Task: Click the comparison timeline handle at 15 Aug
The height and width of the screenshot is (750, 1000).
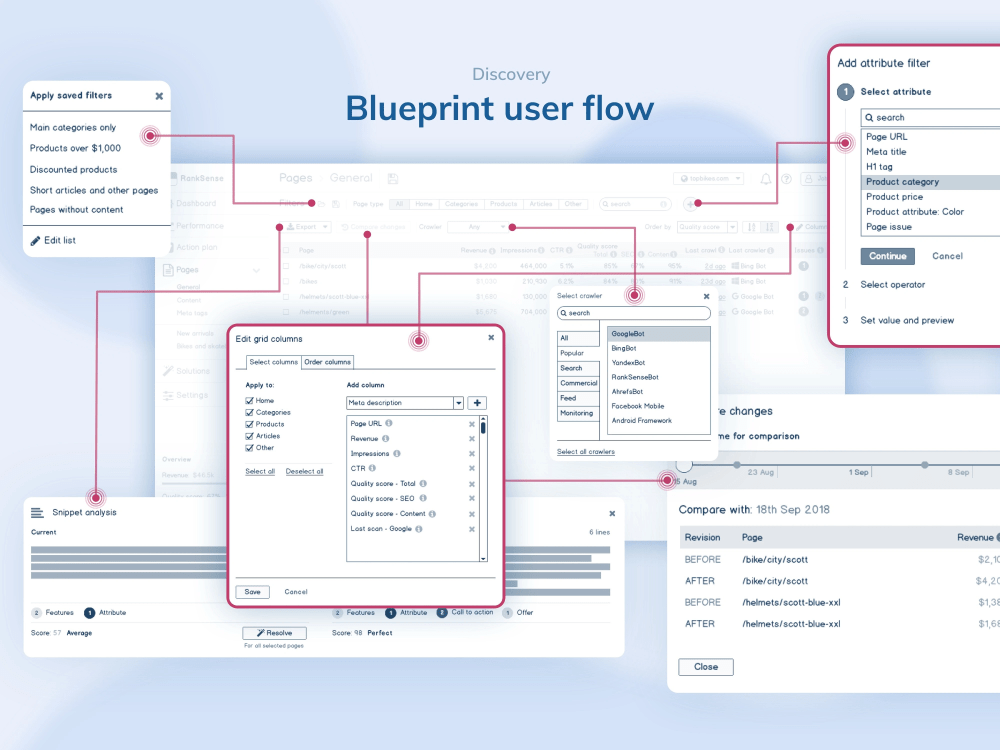Action: pos(683,464)
